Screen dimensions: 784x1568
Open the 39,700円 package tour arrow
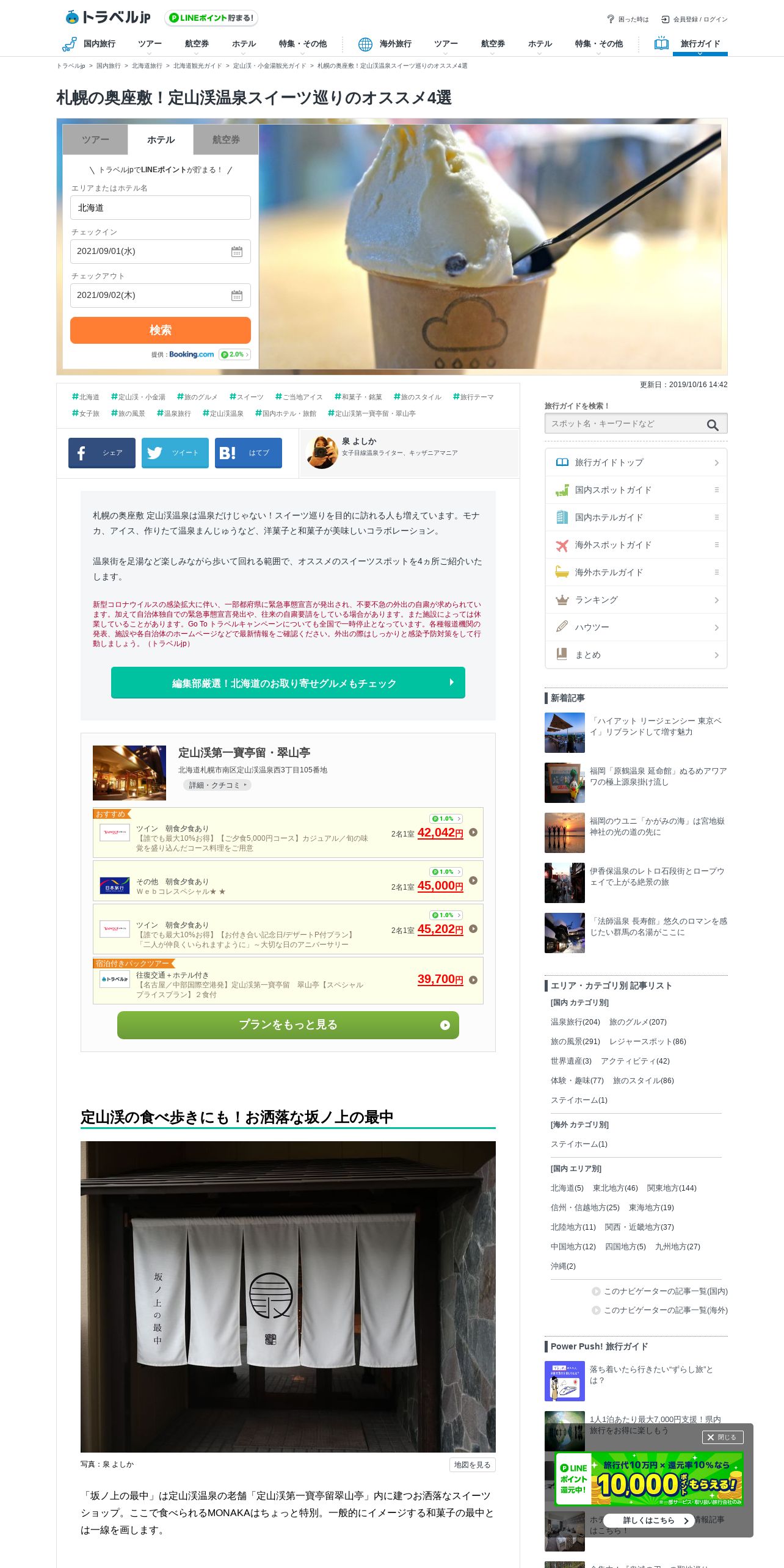(x=473, y=980)
